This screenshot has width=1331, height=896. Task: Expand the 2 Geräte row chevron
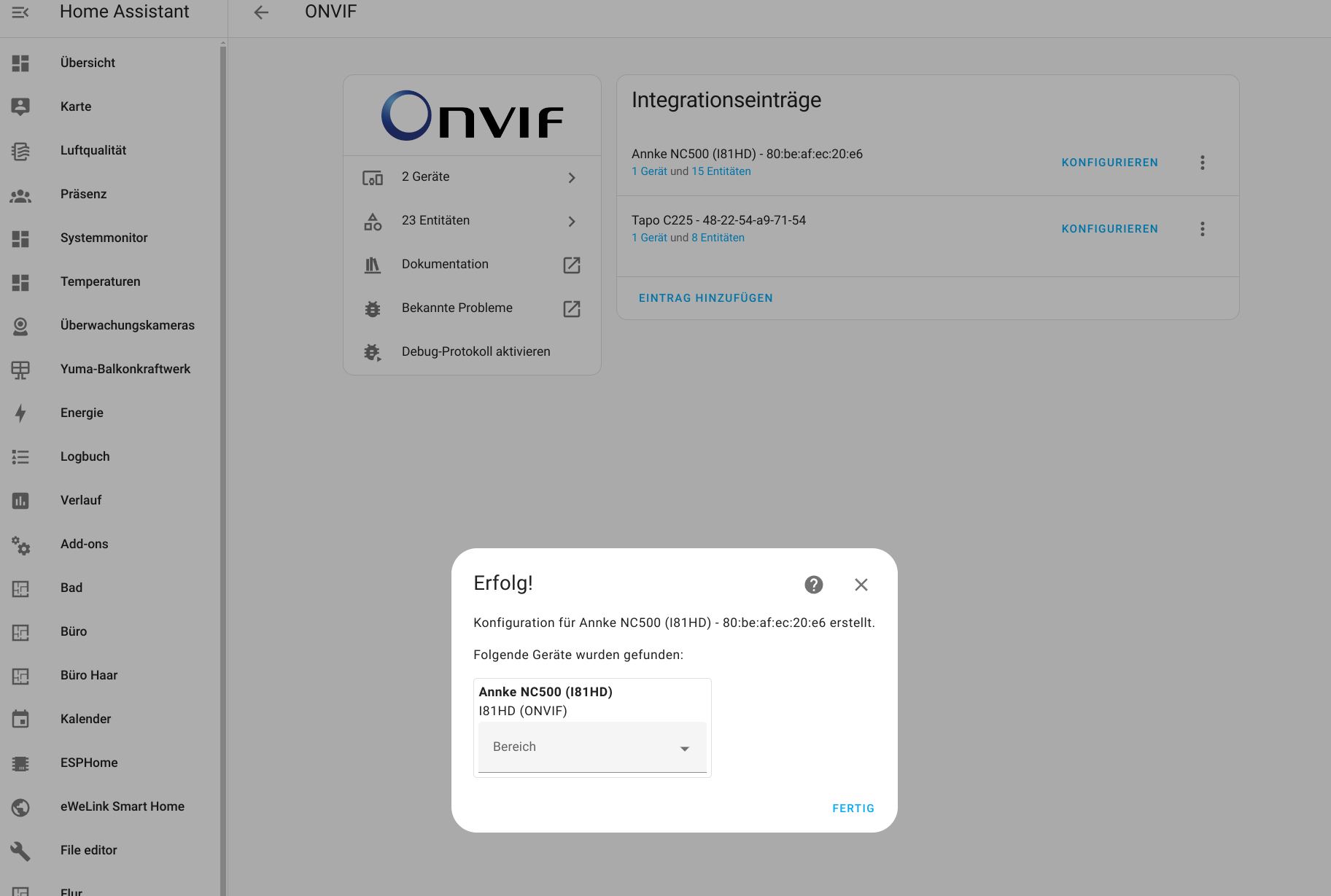point(572,177)
